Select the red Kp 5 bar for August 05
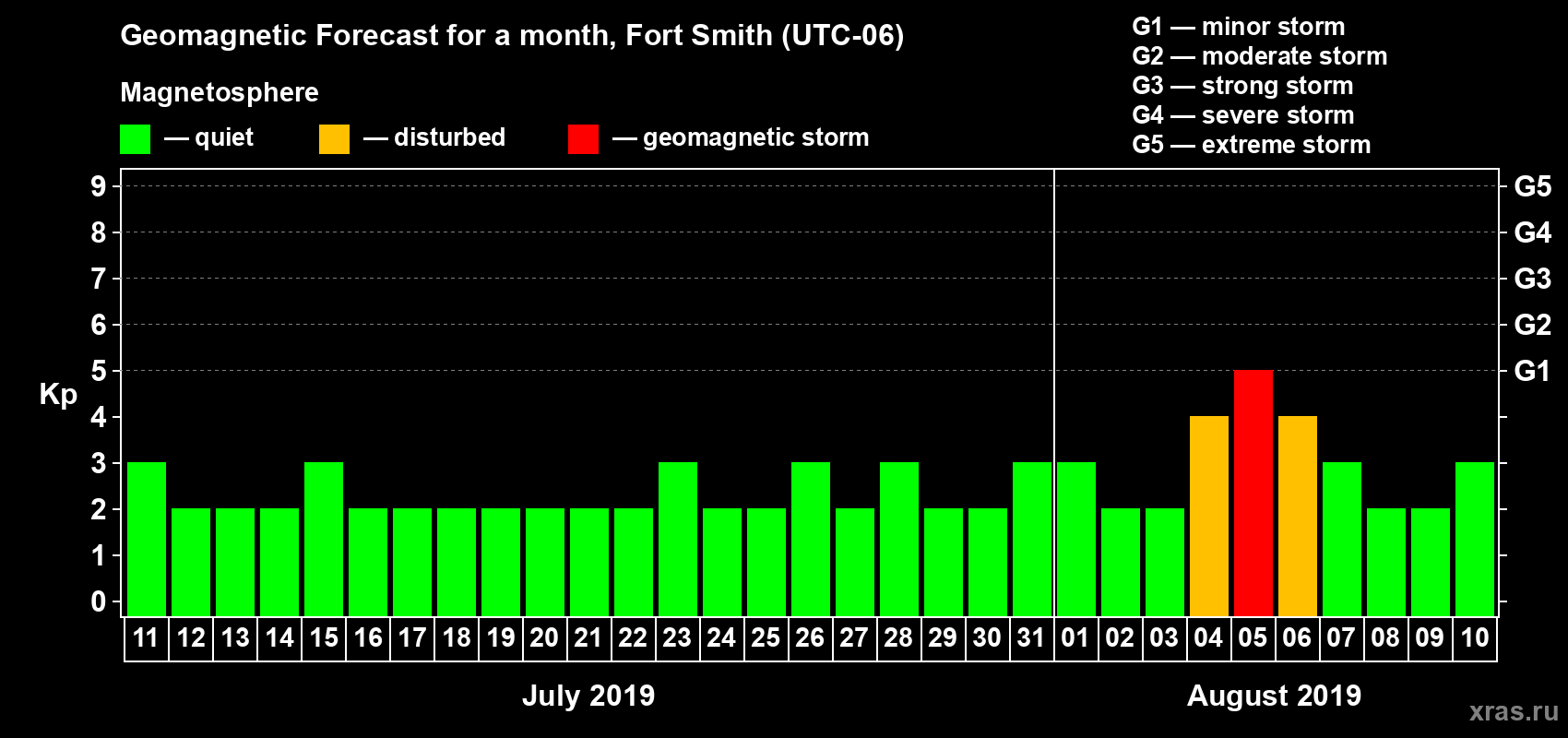1568x738 pixels. pos(1253,494)
